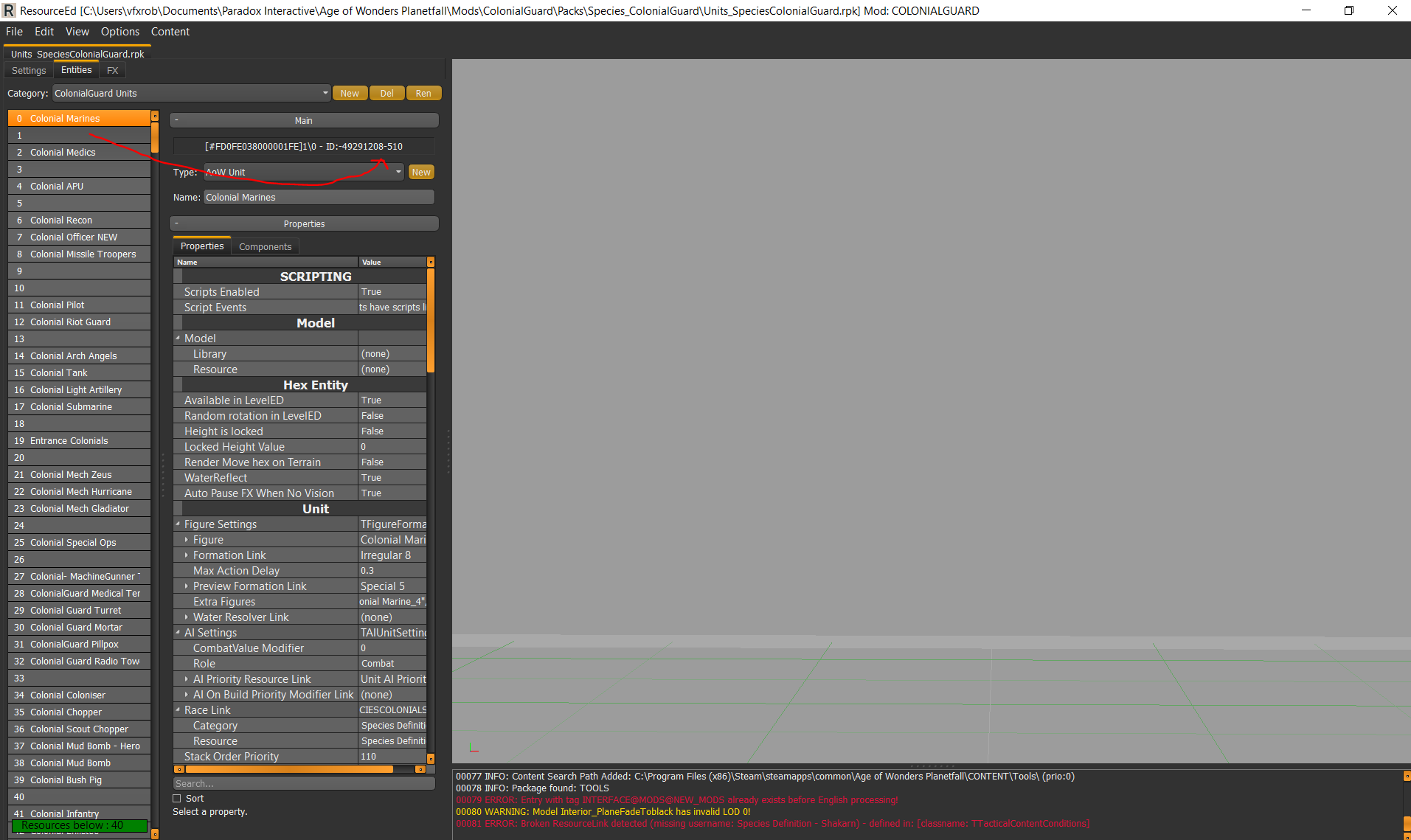1411x840 pixels.
Task: Expand the Formation Link property
Action: (187, 555)
